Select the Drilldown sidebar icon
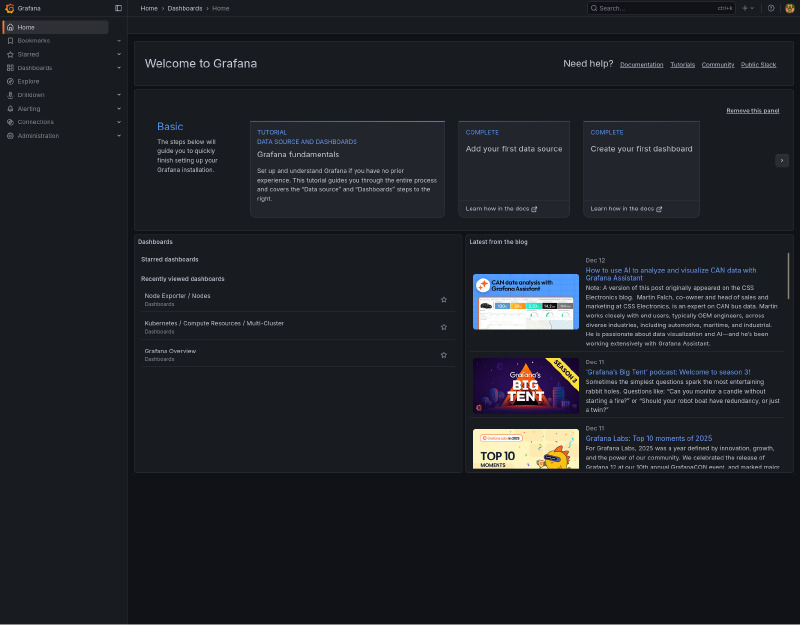Screen dimensions: 800x625 pos(11,95)
